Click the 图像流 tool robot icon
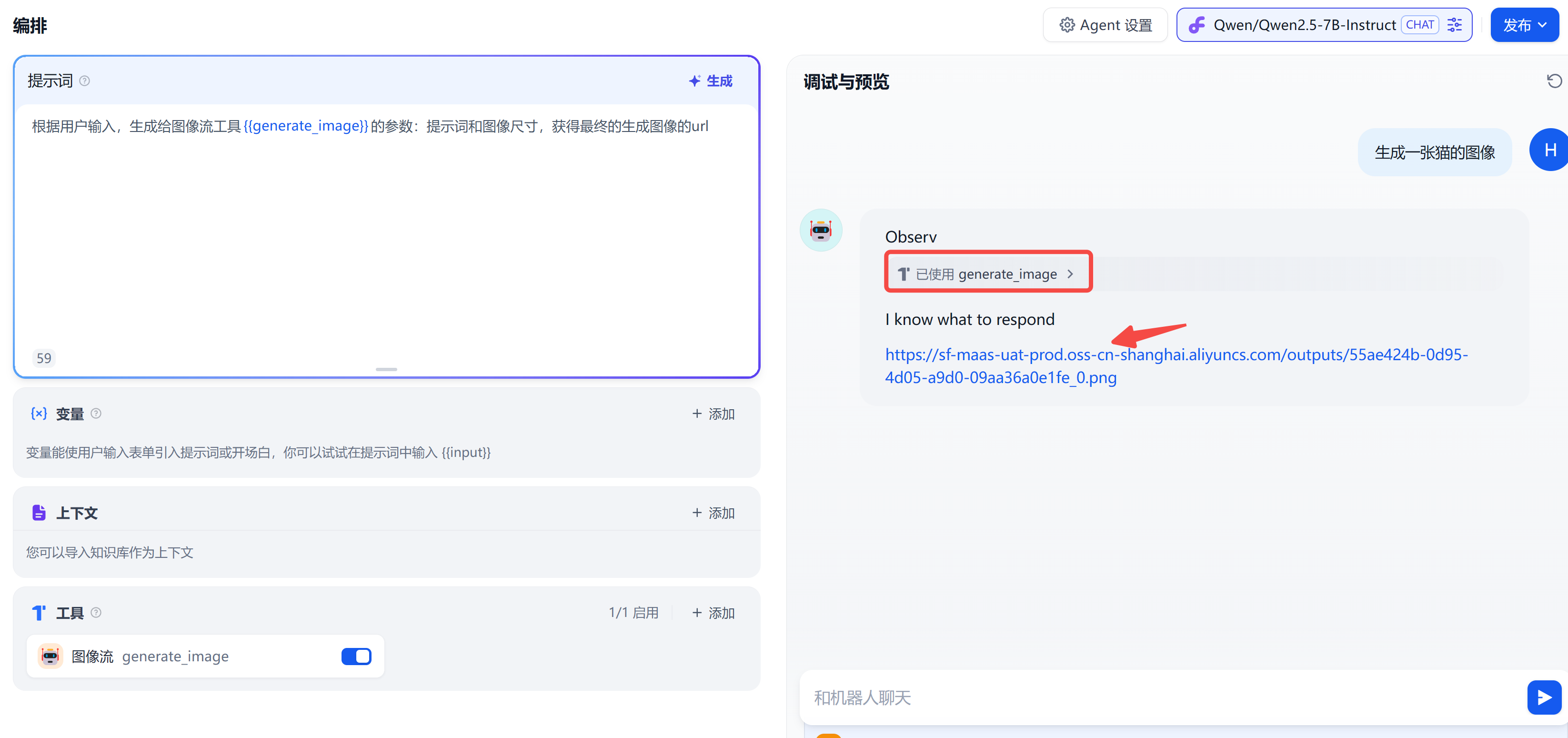Screen dimensions: 1568x738 coord(50,657)
